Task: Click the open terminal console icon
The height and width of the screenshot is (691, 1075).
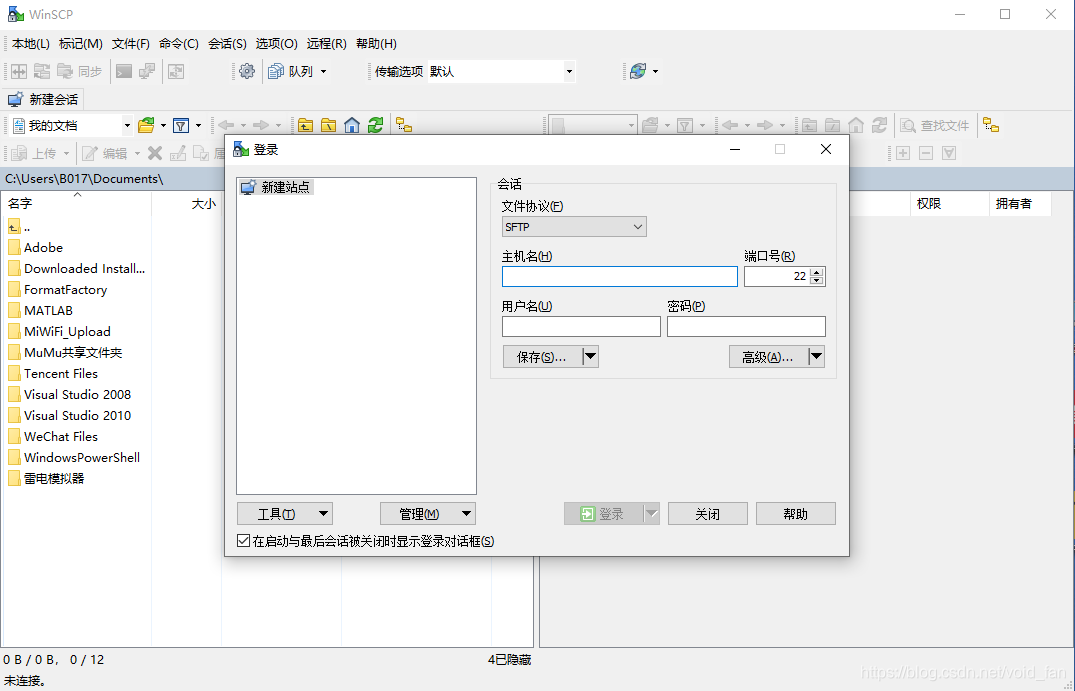Action: (x=123, y=71)
